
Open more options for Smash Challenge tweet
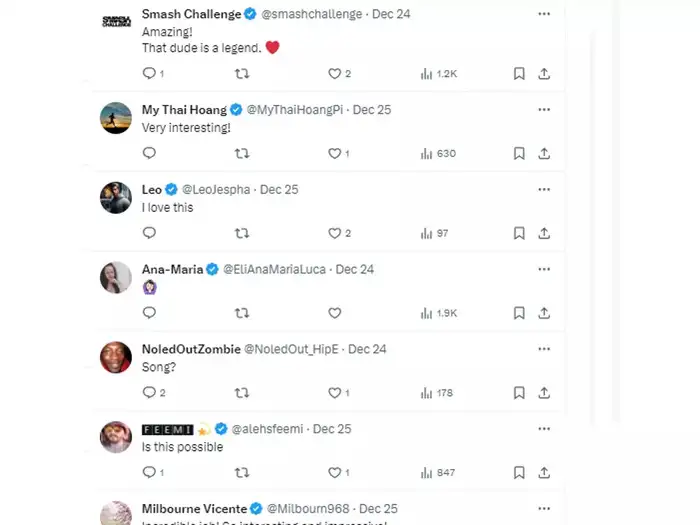[543, 14]
